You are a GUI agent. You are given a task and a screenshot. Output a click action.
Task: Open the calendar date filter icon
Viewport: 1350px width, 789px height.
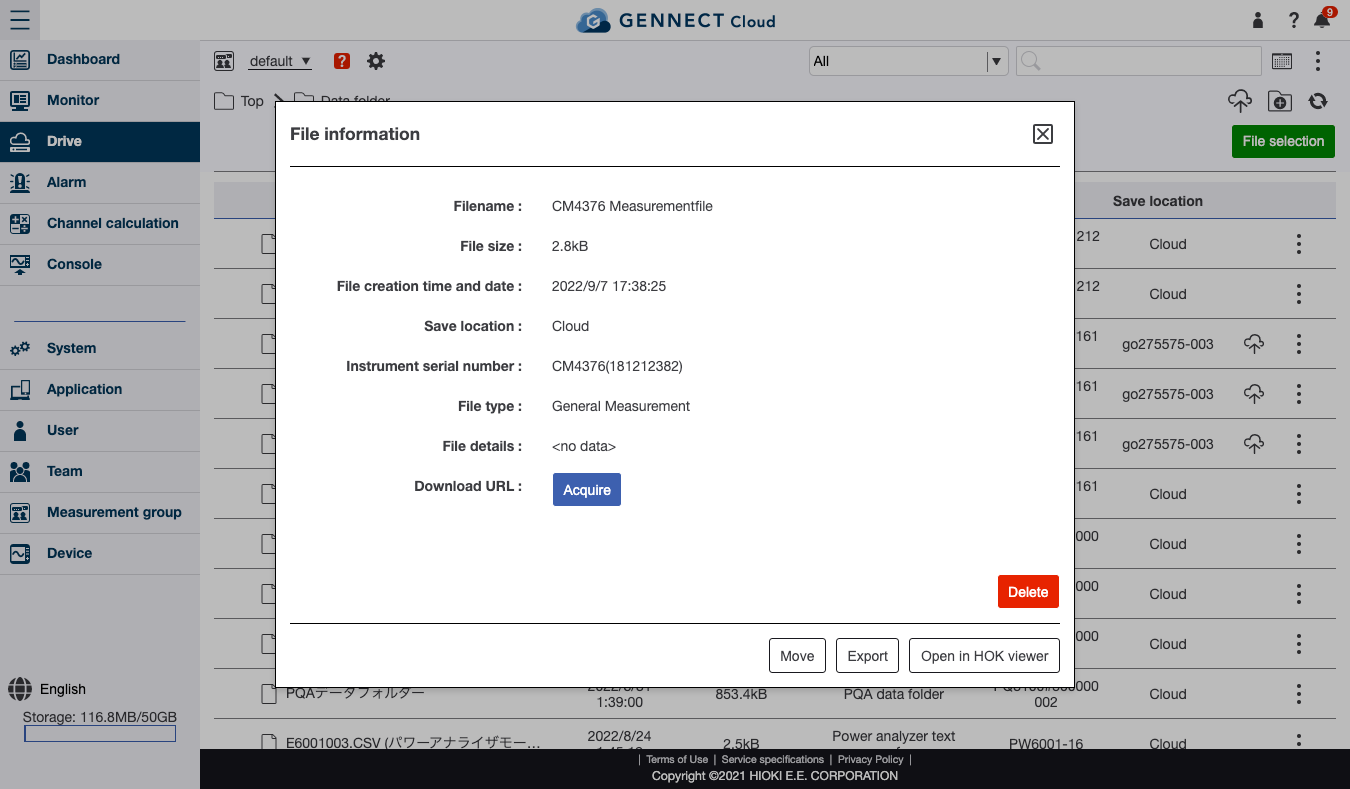pyautogui.click(x=1282, y=61)
